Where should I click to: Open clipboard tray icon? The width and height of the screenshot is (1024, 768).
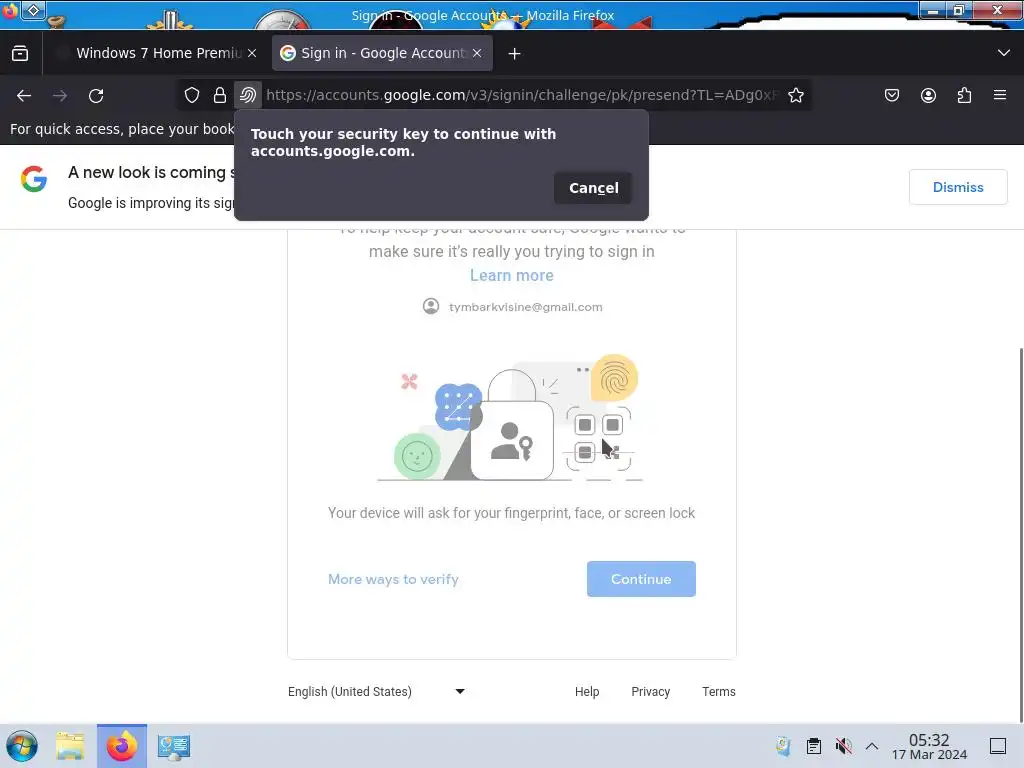(x=814, y=746)
